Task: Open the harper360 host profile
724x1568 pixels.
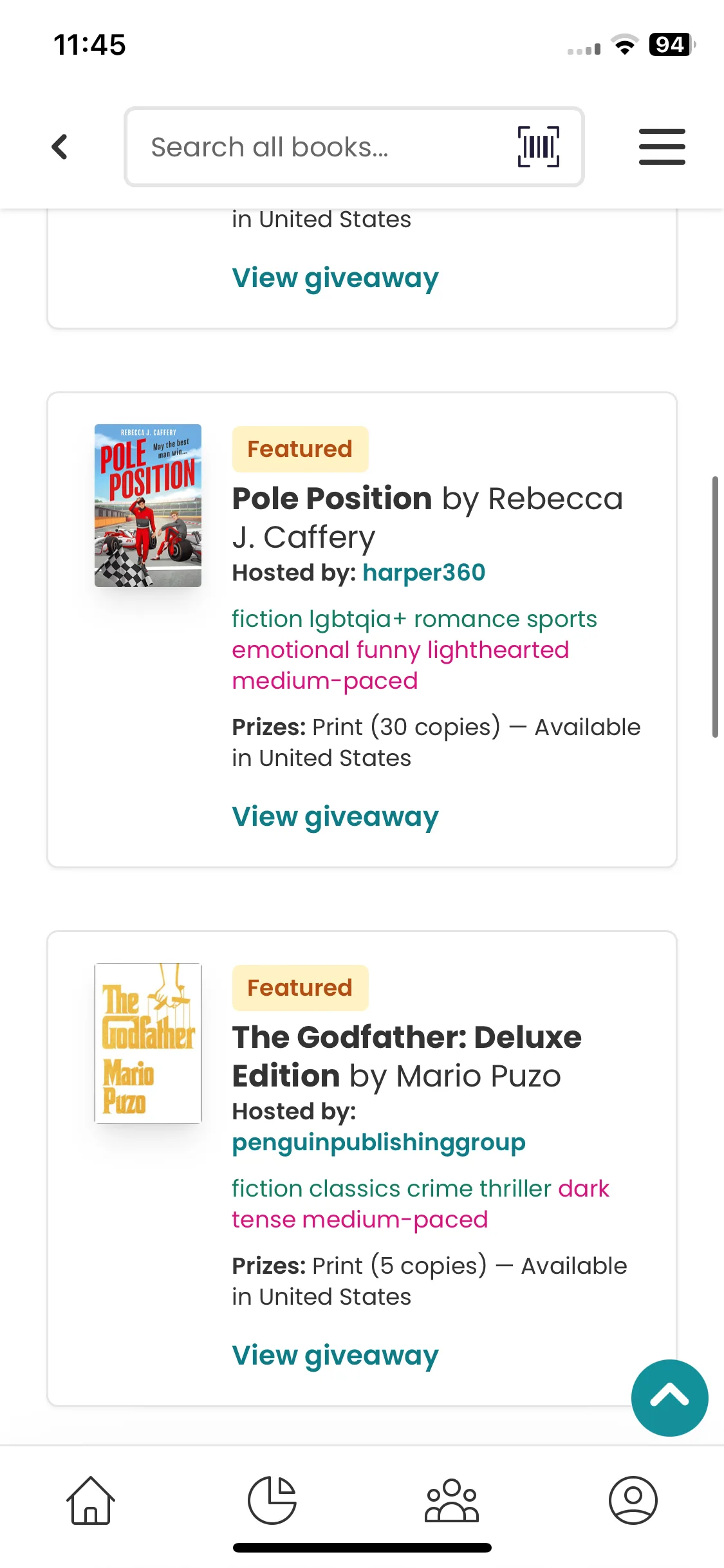Action: point(423,572)
